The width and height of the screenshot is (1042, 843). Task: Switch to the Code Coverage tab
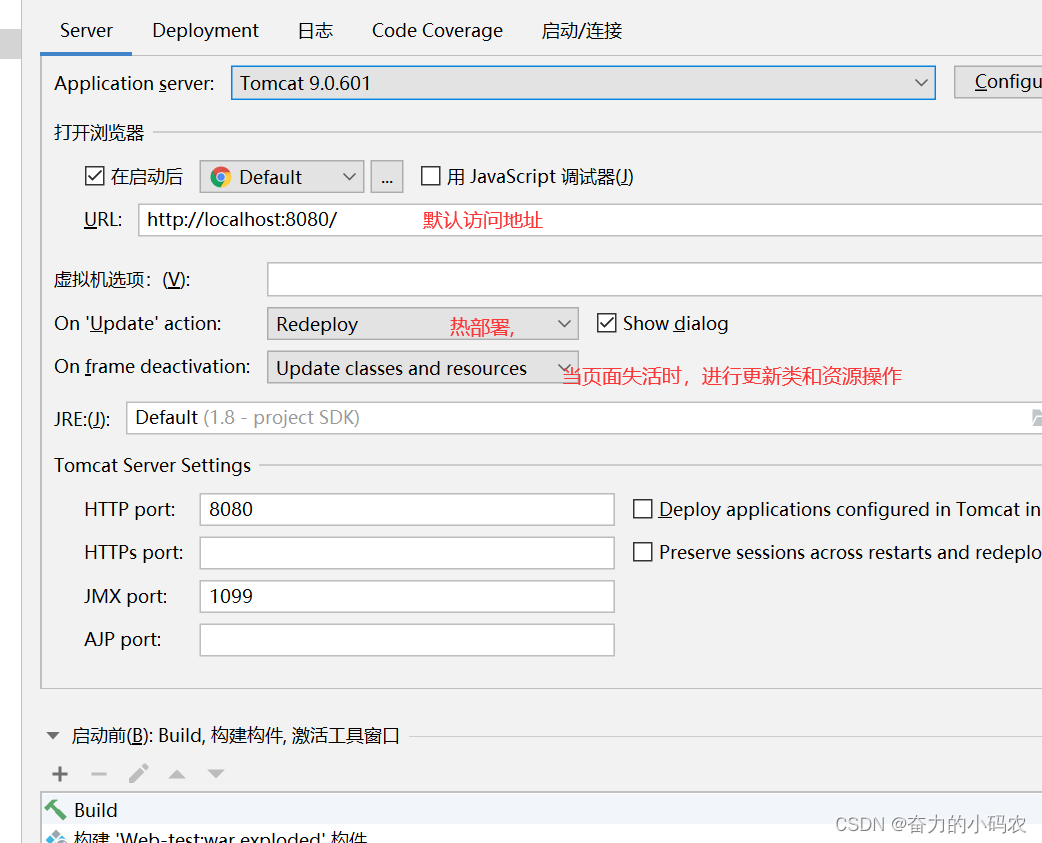coord(437,31)
